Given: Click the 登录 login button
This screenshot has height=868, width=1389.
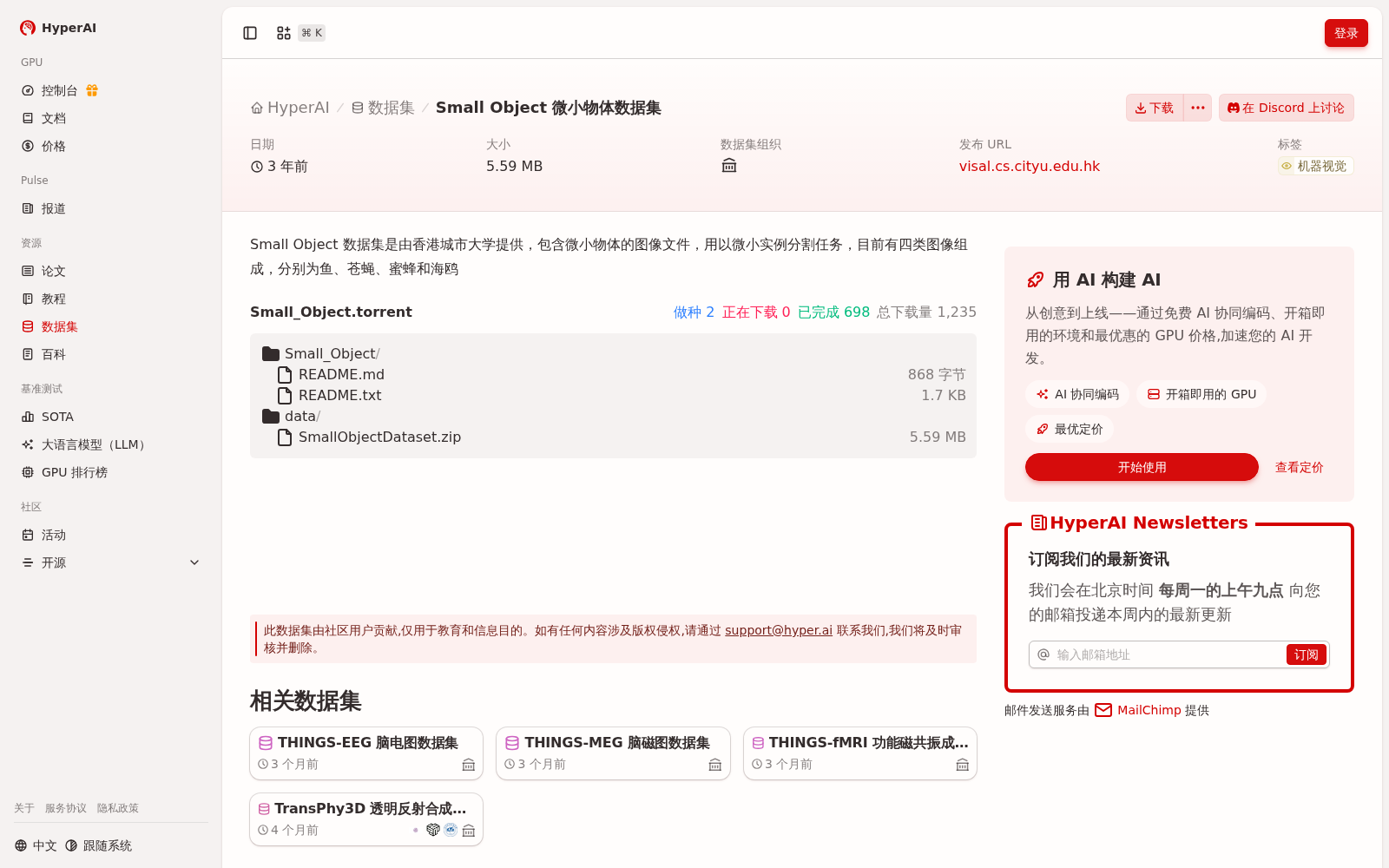Looking at the screenshot, I should (1346, 33).
